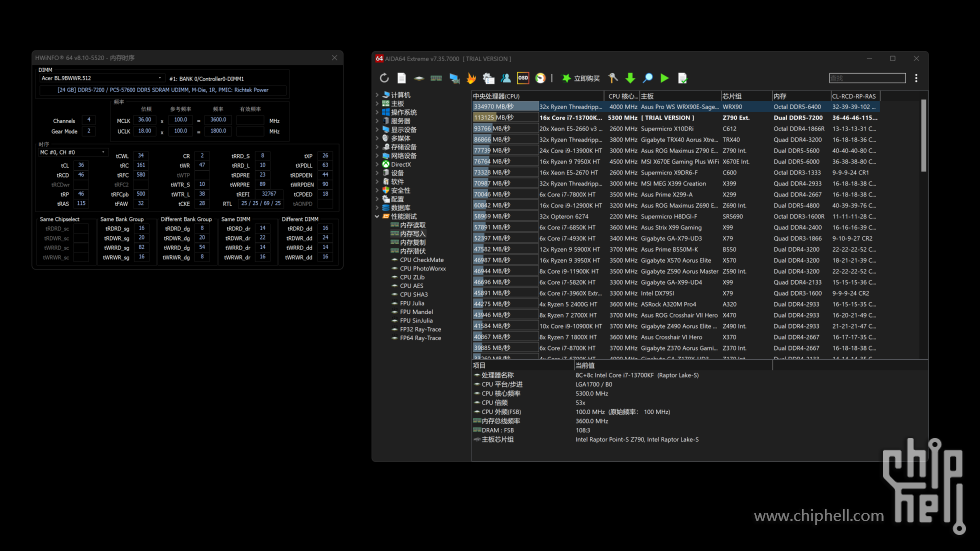Select CPU SHA3 benchmark

tap(414, 294)
